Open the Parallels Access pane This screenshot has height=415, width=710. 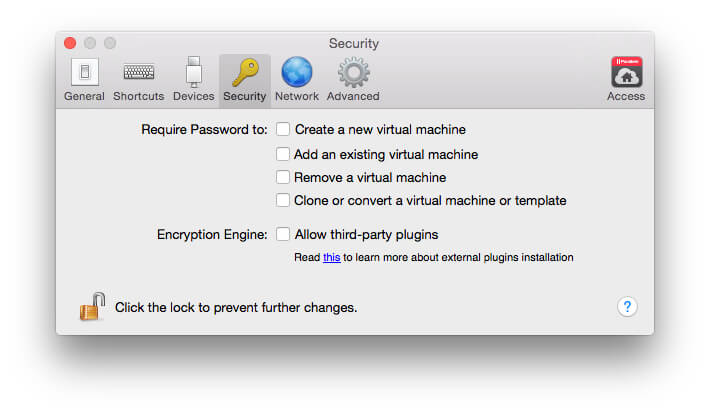pyautogui.click(x=626, y=80)
